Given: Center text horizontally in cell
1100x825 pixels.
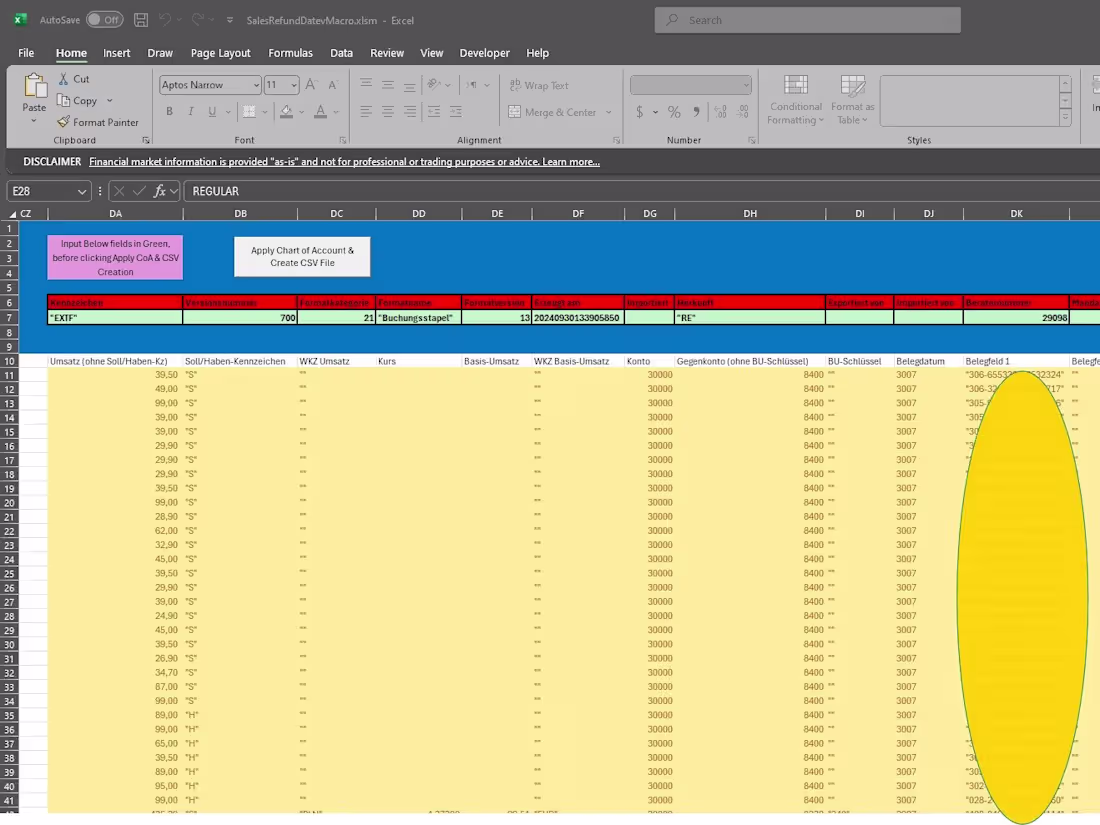Looking at the screenshot, I should [x=387, y=112].
